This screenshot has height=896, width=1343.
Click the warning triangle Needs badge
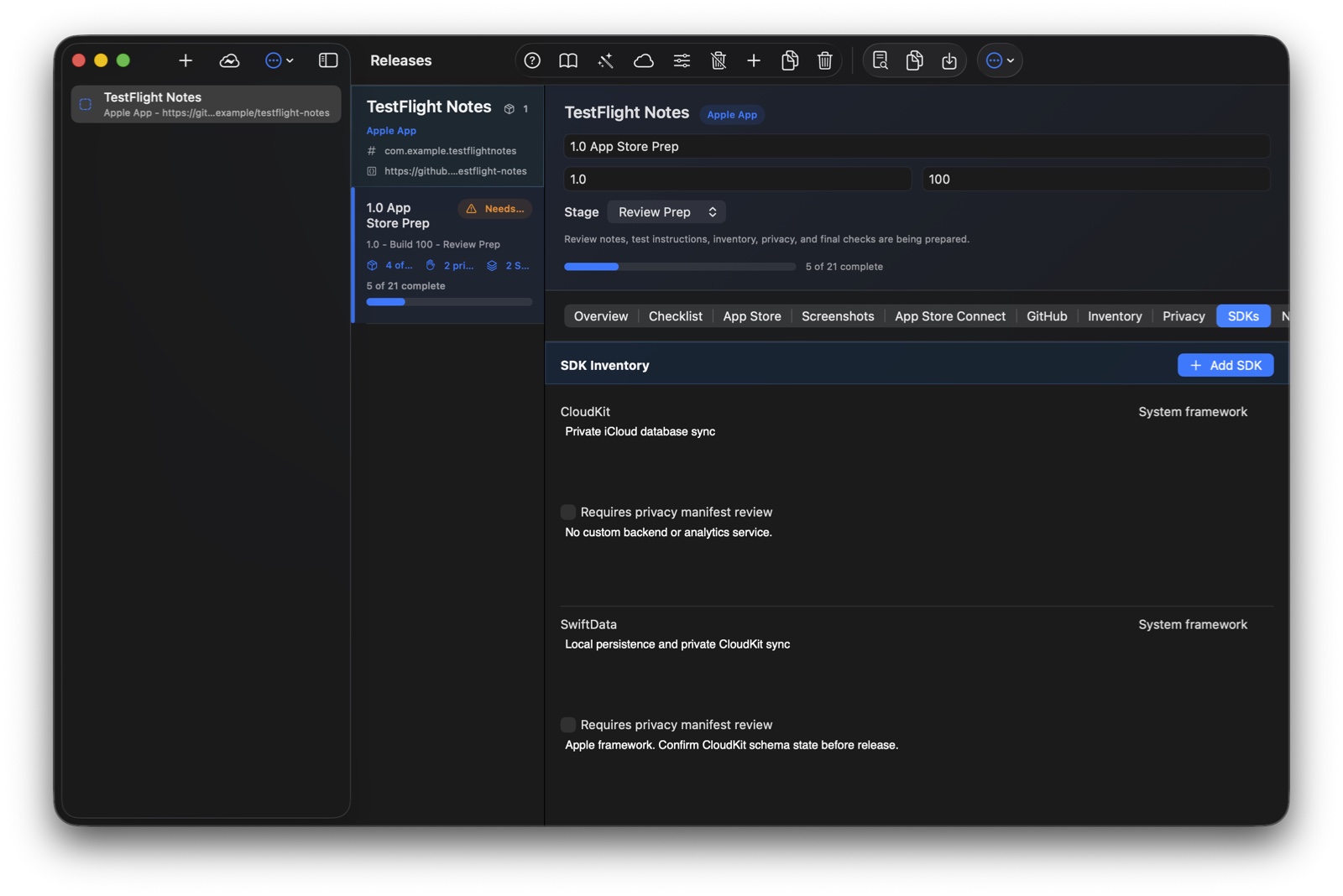point(495,209)
